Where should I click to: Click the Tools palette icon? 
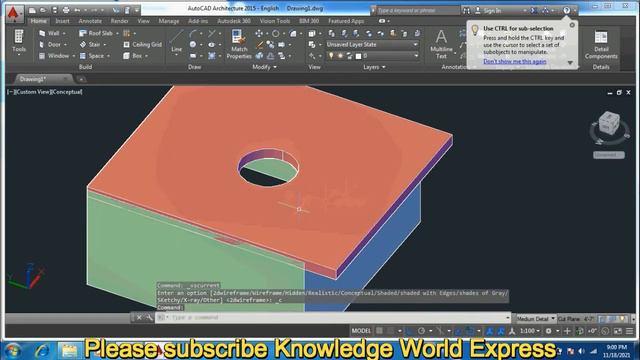point(19,42)
